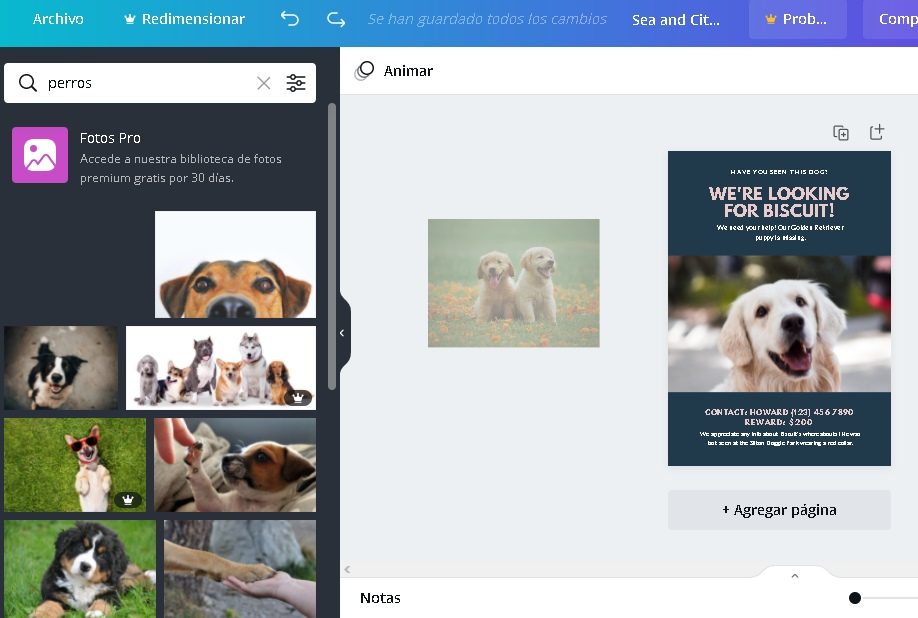This screenshot has height=618, width=918.
Task: Click the 'Prob...' upgrade button
Action: coord(797,19)
